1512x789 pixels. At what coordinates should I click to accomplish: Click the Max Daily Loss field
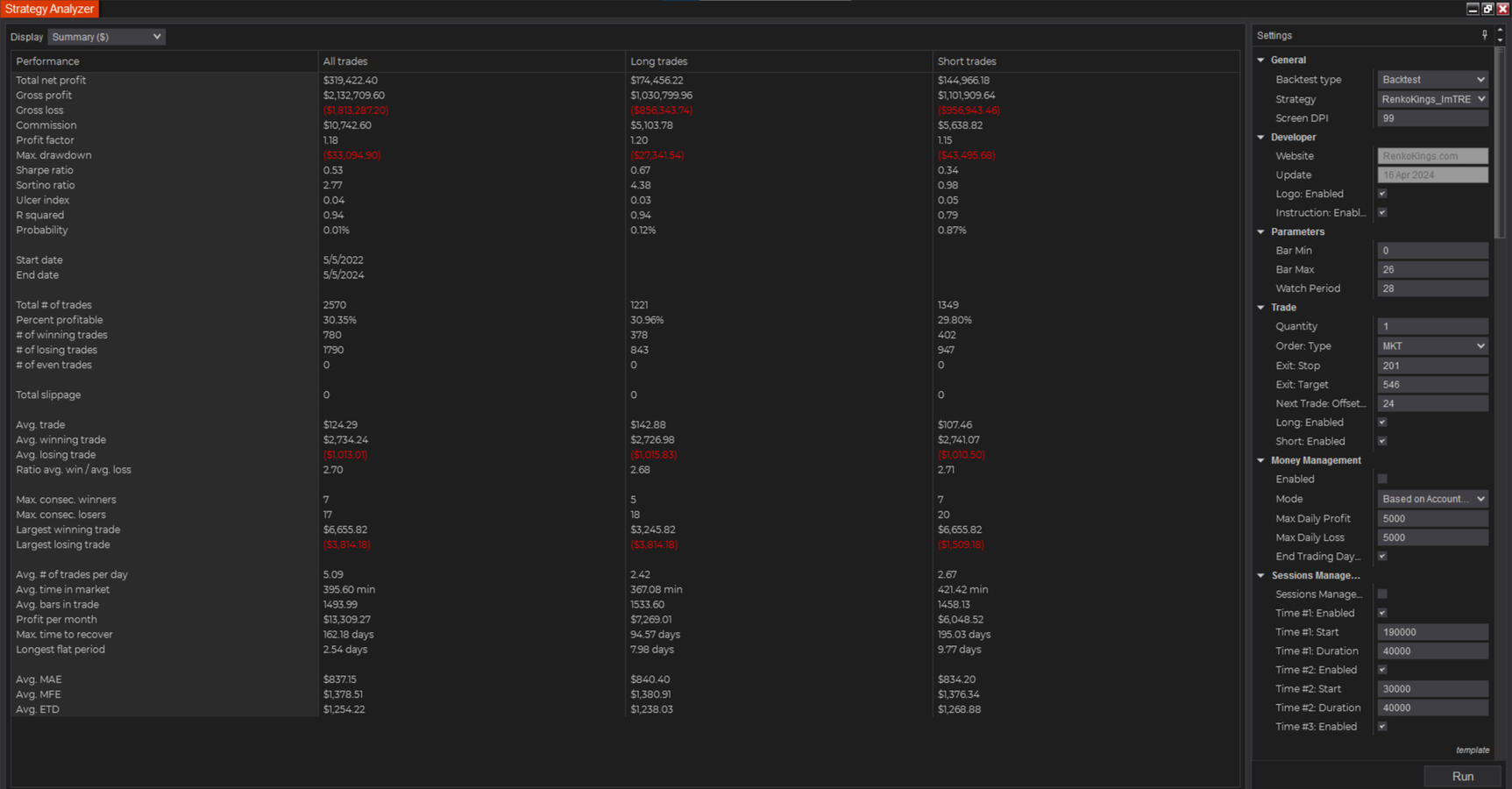(x=1432, y=537)
